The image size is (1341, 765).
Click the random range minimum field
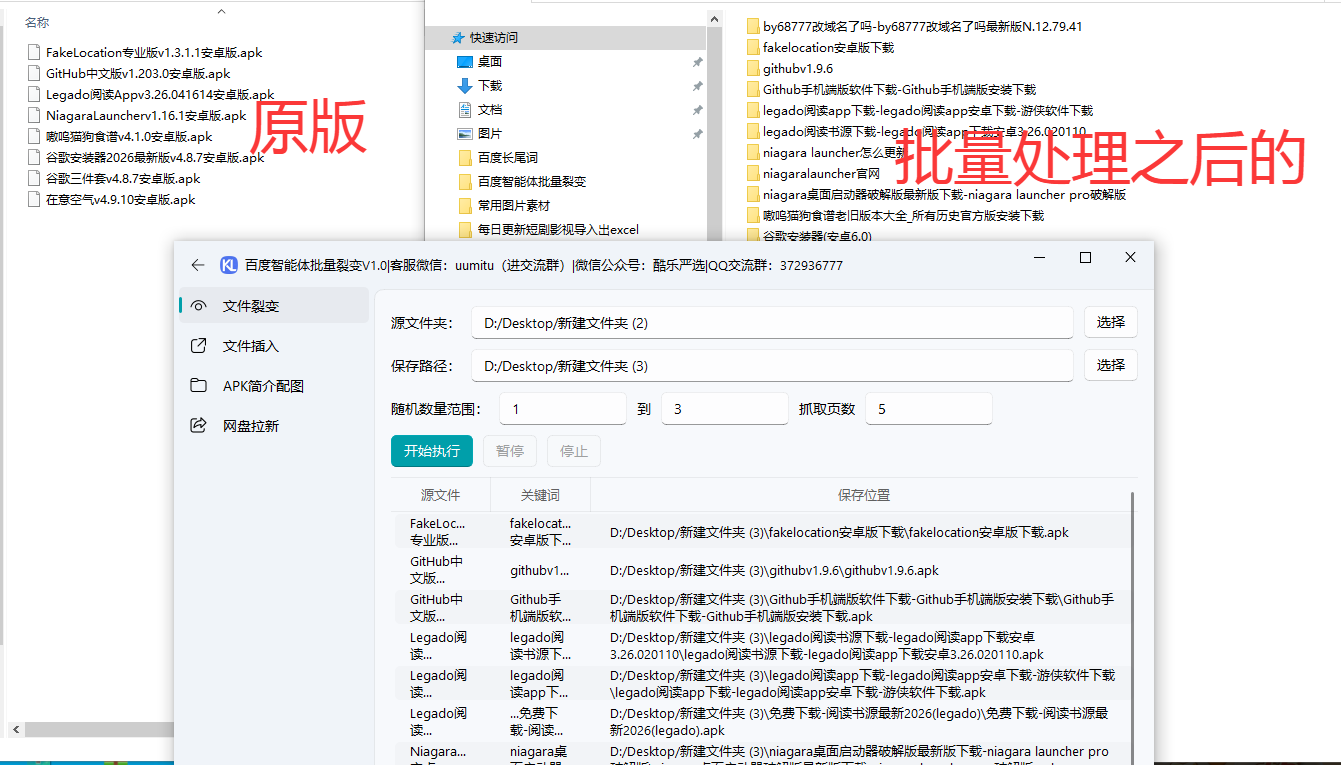click(x=563, y=409)
